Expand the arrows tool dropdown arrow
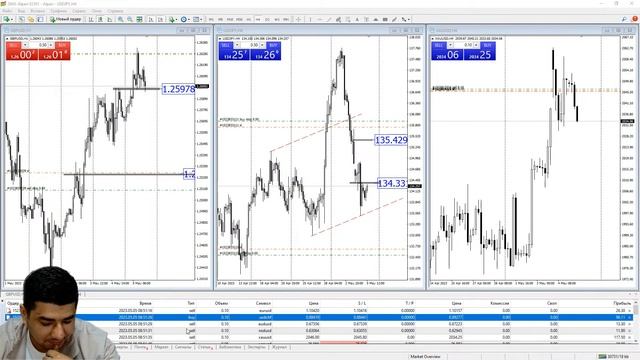 (409, 19)
